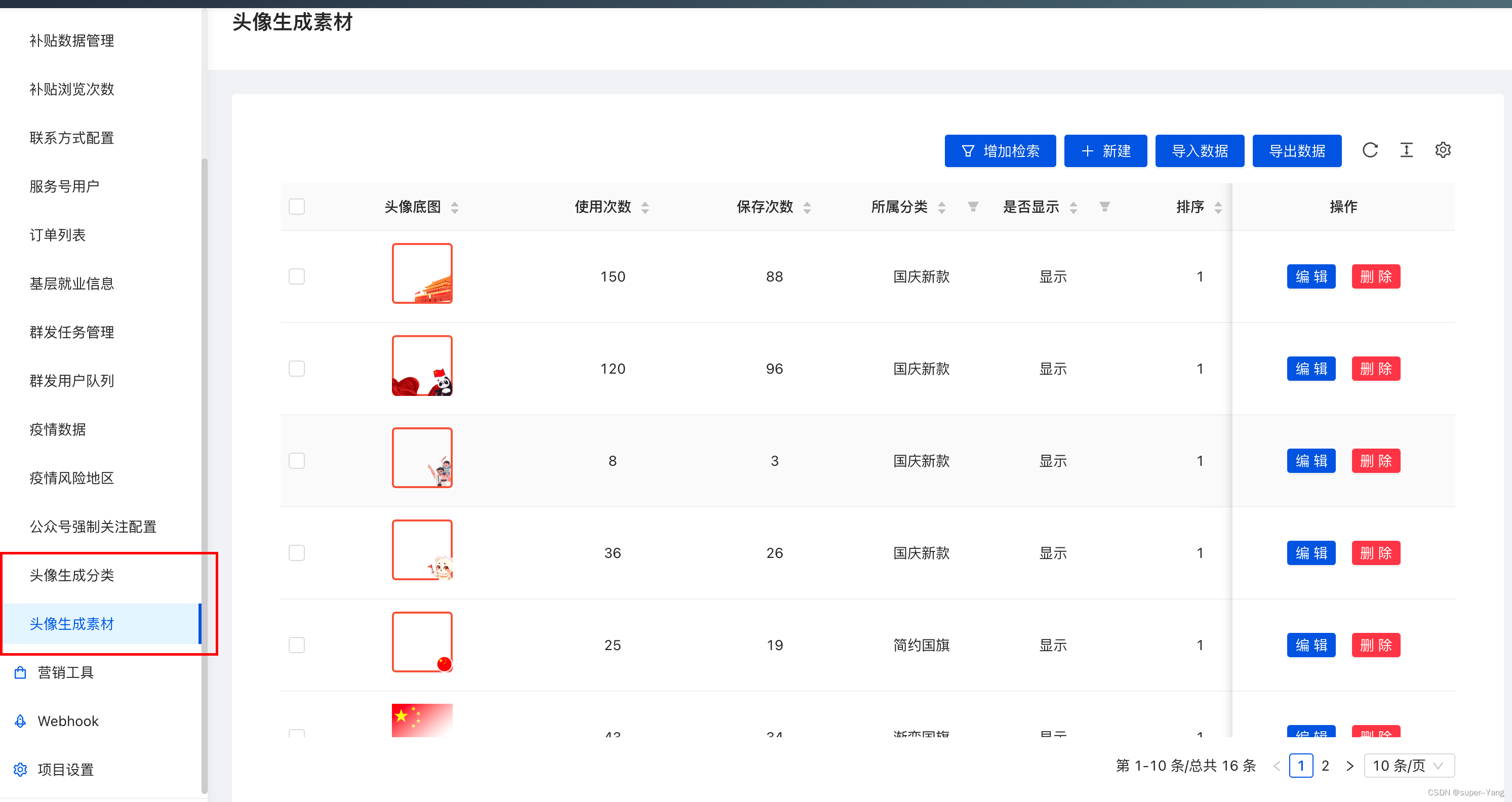Filter the 所属分类 column

[973, 207]
